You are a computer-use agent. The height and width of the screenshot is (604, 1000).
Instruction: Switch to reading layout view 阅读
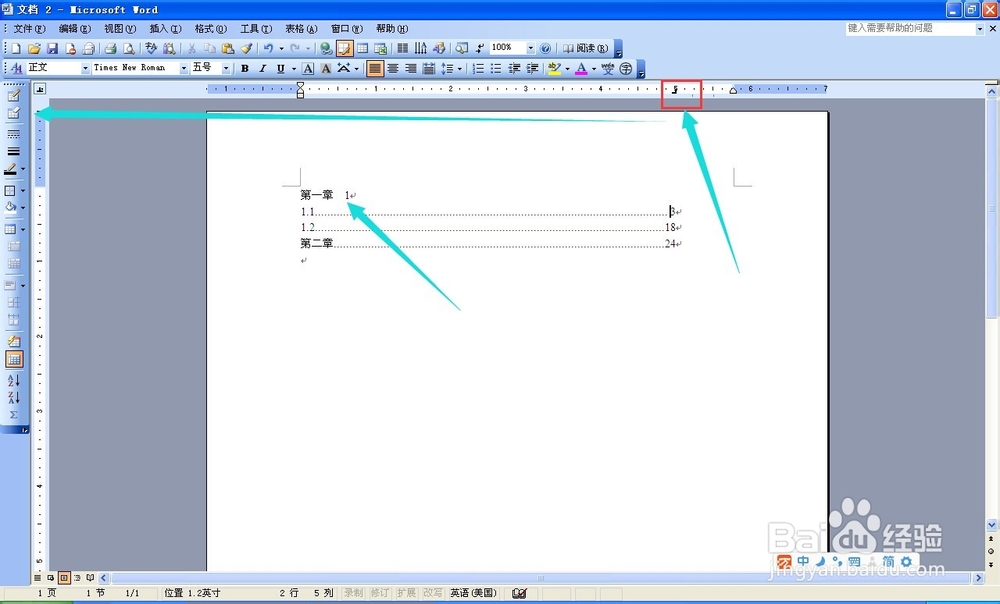(585, 48)
